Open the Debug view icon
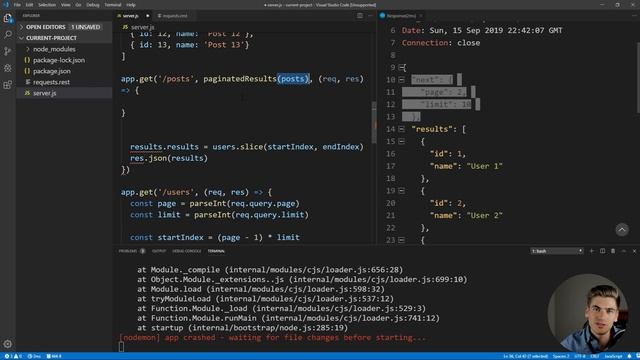Image resolution: width=640 pixels, height=360 pixels. coord(8,68)
